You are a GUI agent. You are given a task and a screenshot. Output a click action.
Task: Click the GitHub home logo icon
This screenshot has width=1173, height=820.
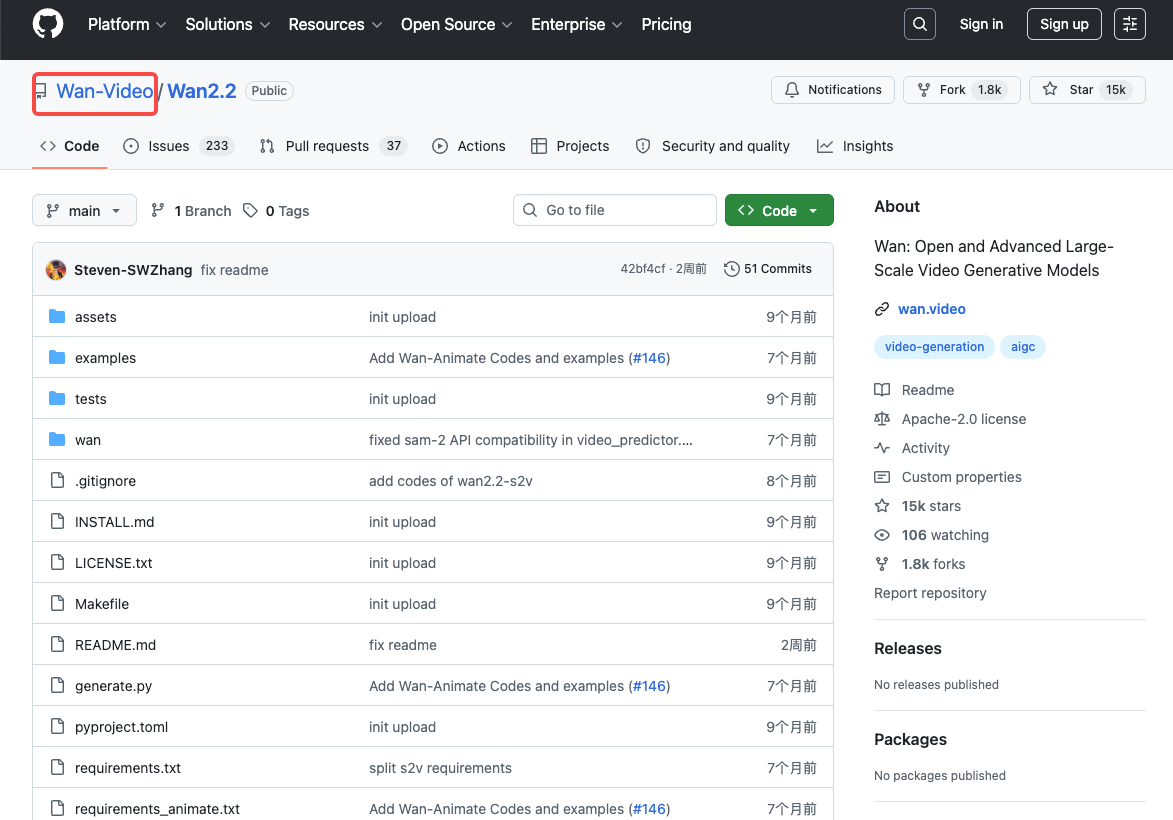pos(47,24)
